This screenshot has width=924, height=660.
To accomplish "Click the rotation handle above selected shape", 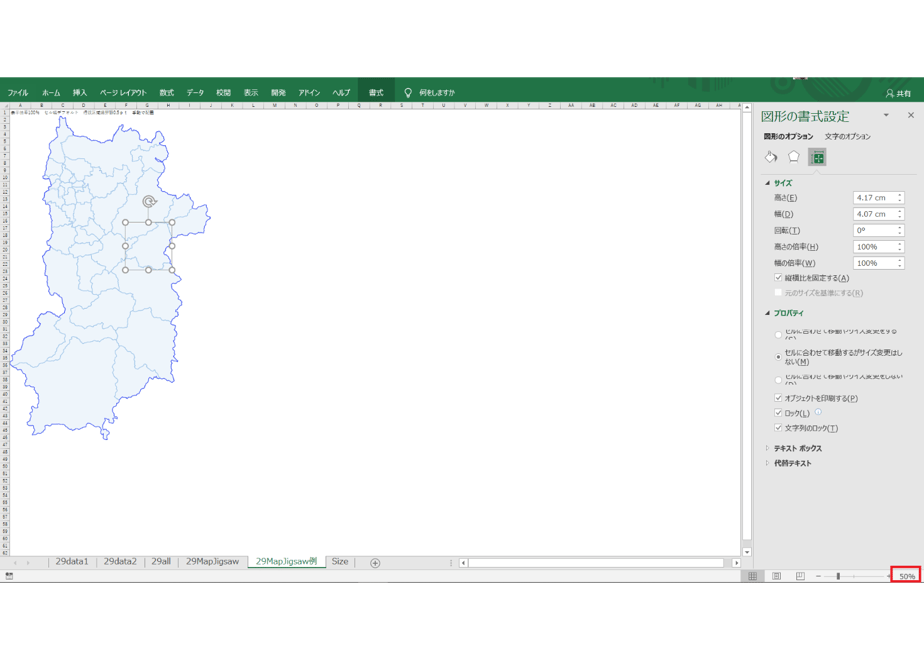I will 149,202.
